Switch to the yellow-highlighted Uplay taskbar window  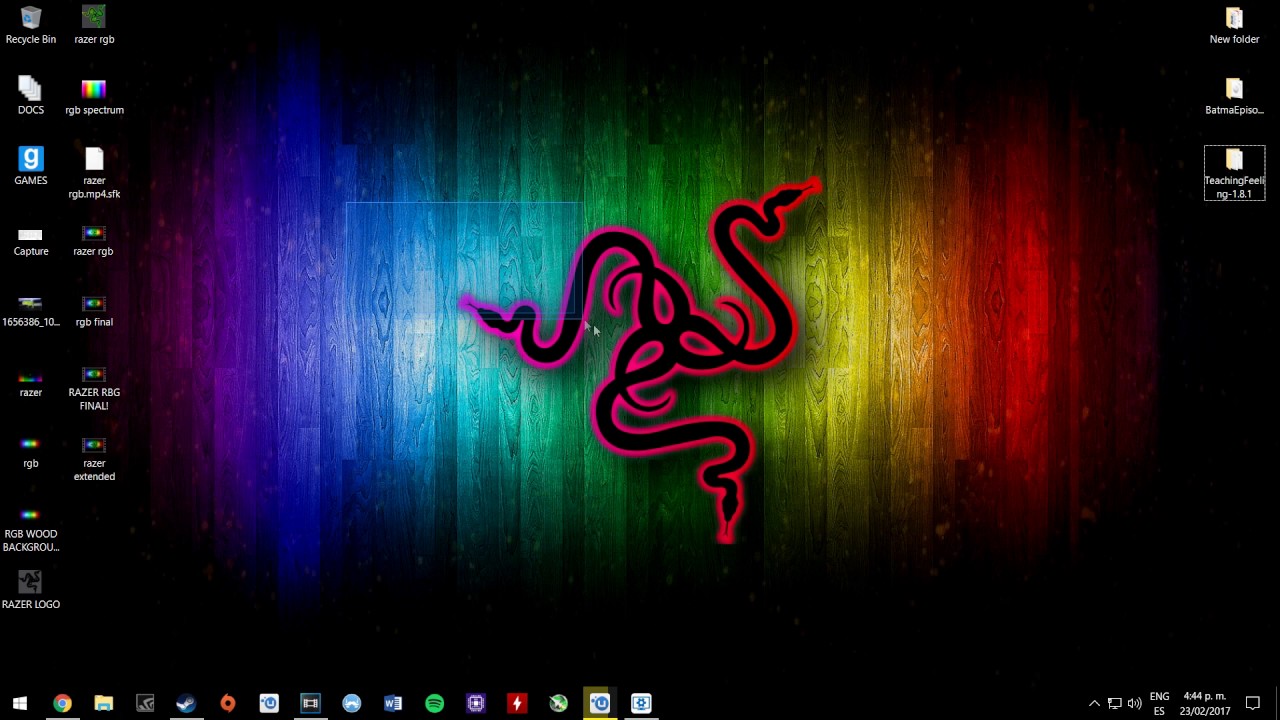click(x=600, y=703)
